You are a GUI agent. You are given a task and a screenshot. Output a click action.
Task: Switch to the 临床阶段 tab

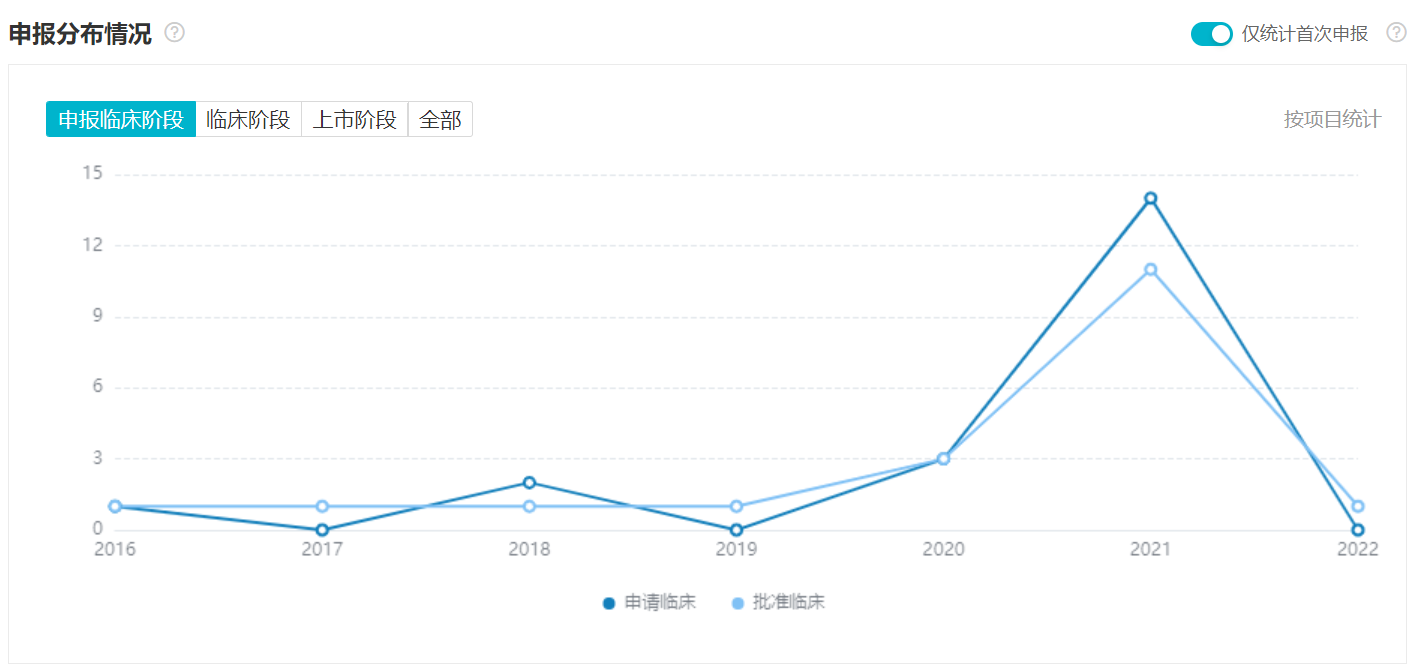(248, 120)
